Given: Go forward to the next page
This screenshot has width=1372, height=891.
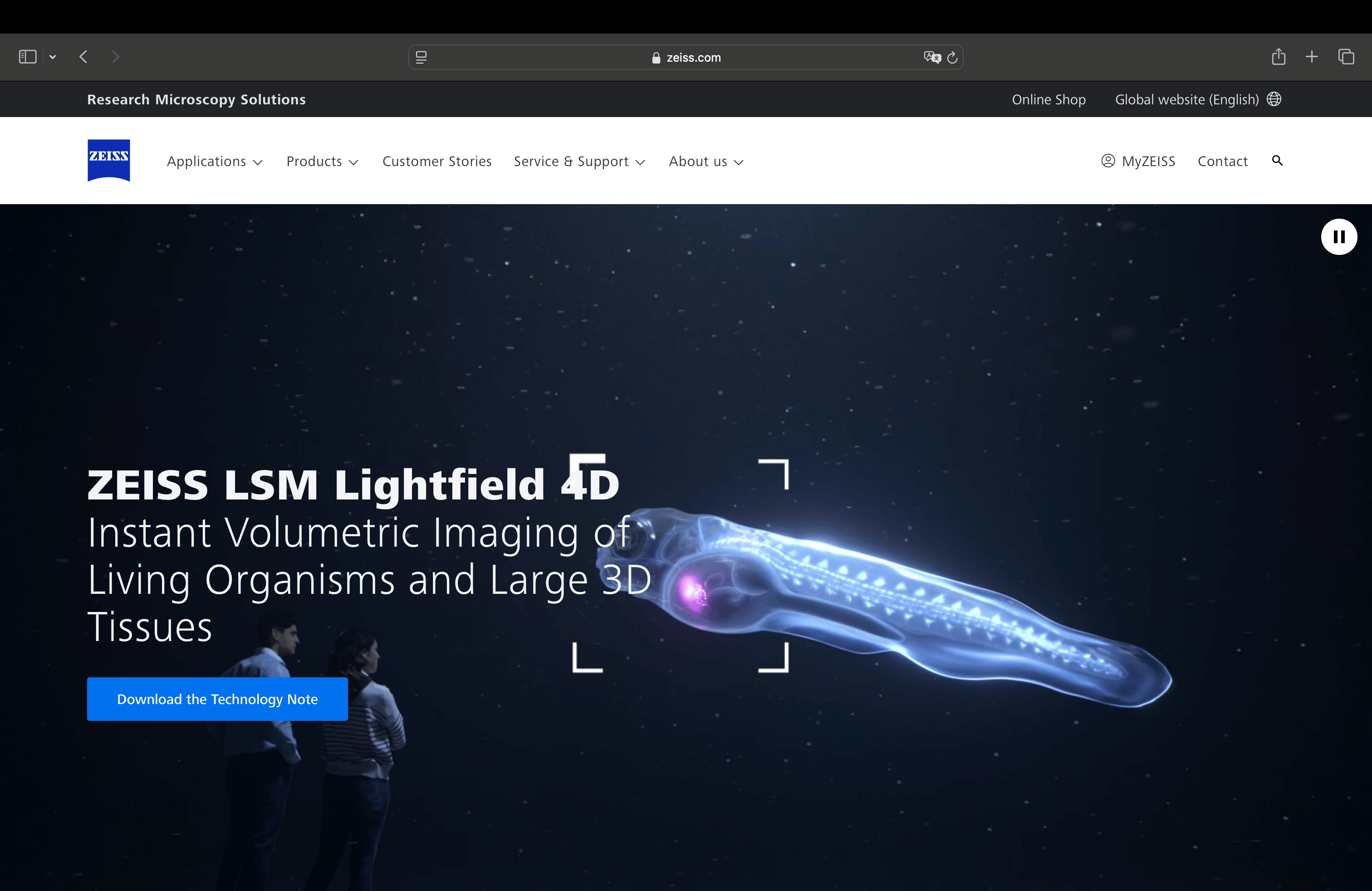Looking at the screenshot, I should point(115,56).
